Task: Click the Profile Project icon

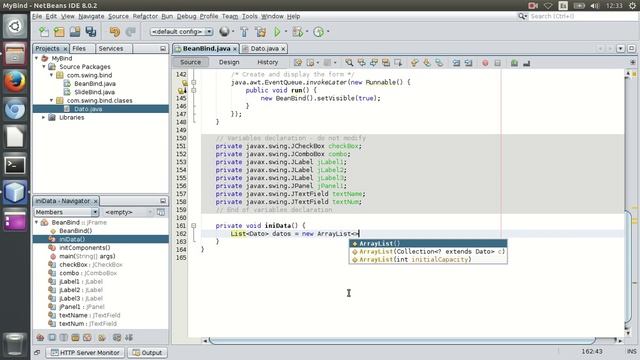Action: [x=318, y=32]
